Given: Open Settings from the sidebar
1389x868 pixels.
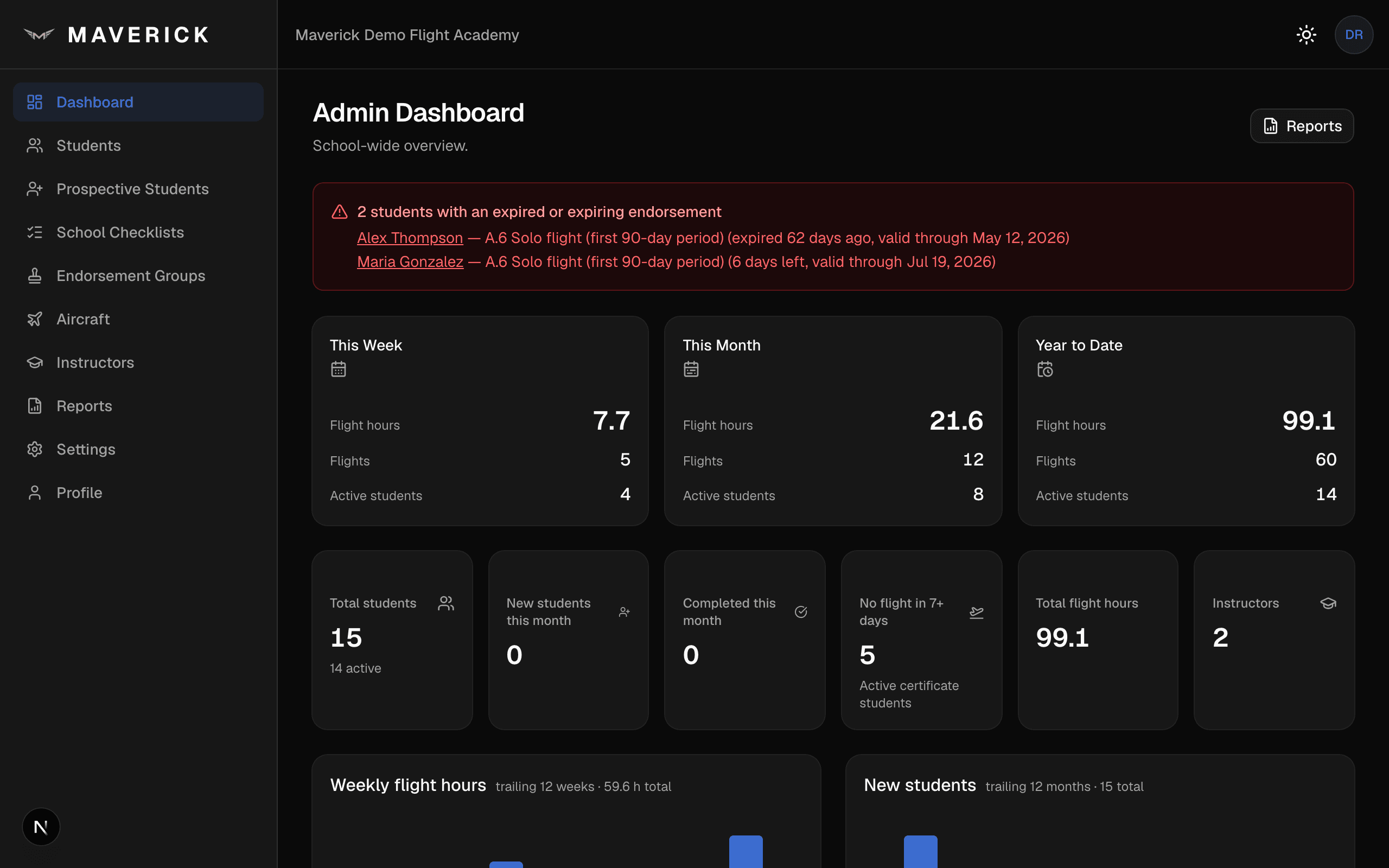Looking at the screenshot, I should tap(138, 450).
